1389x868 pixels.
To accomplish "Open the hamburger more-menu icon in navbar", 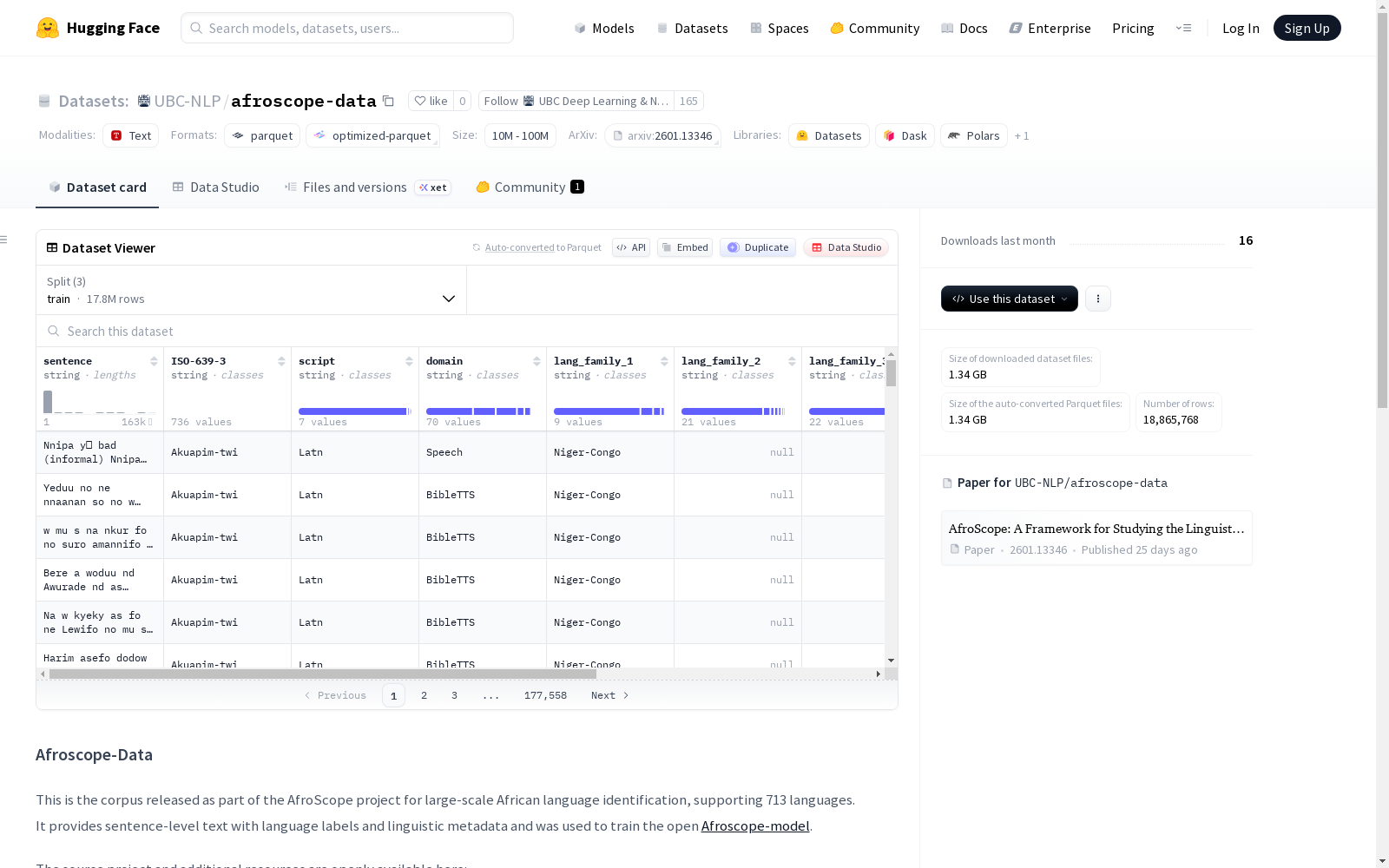I will pos(1183,28).
